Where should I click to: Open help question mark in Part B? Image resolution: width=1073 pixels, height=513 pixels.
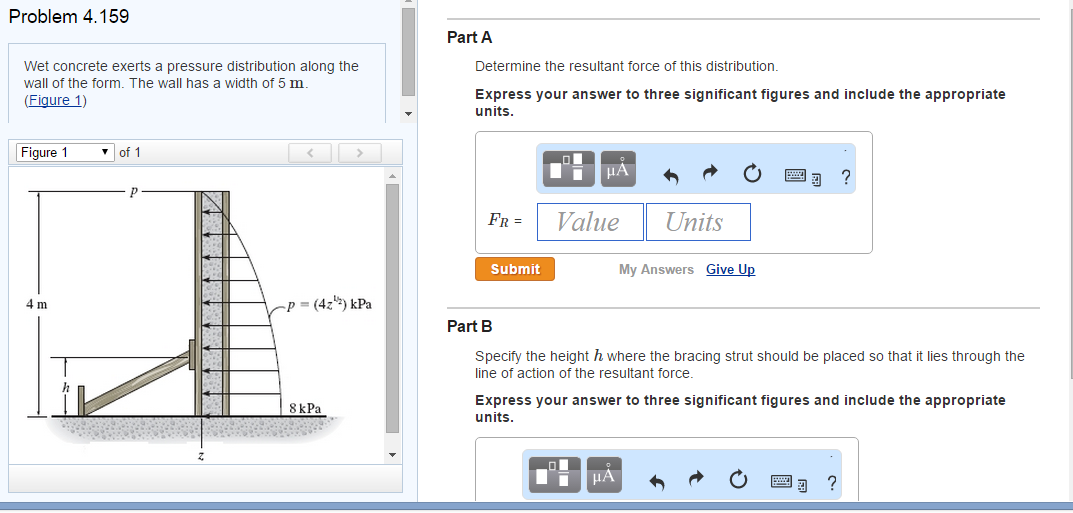coord(832,483)
